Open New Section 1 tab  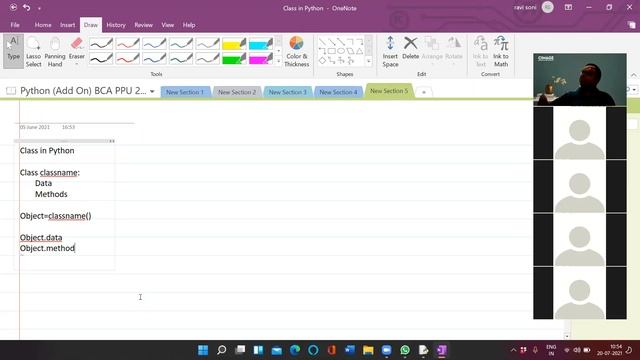point(185,92)
